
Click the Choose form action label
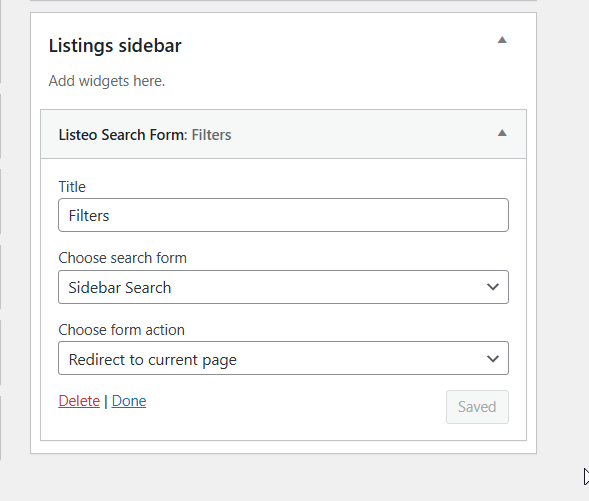point(121,330)
